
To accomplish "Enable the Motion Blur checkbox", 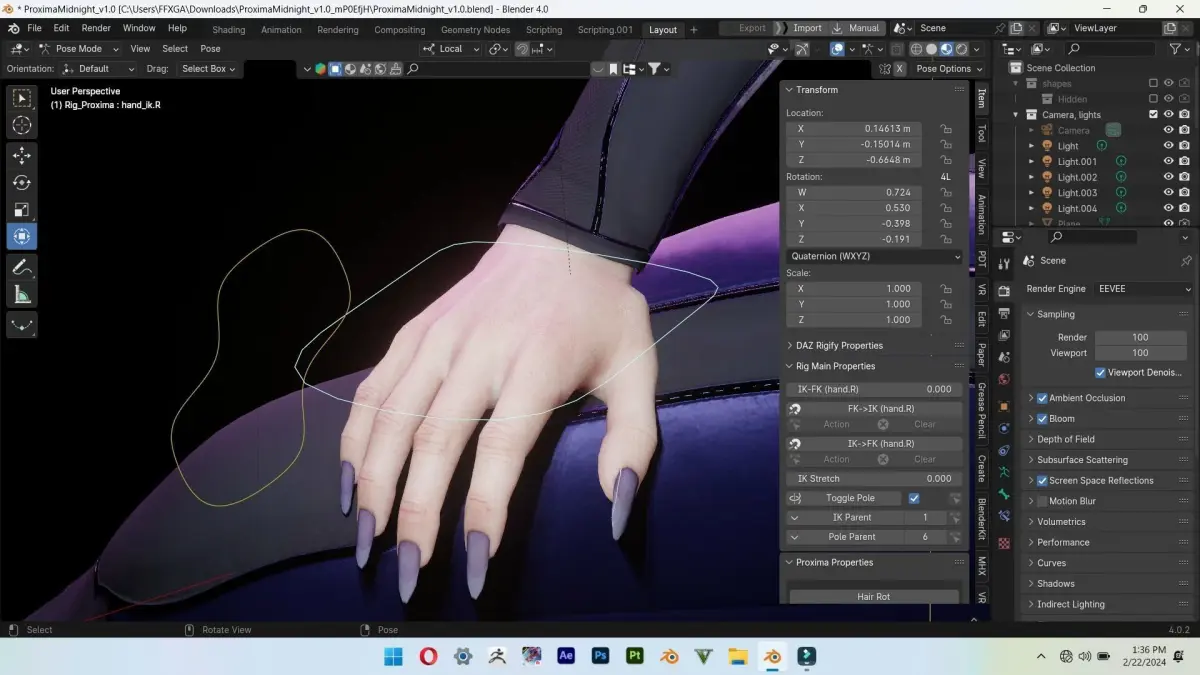I will click(1042, 501).
